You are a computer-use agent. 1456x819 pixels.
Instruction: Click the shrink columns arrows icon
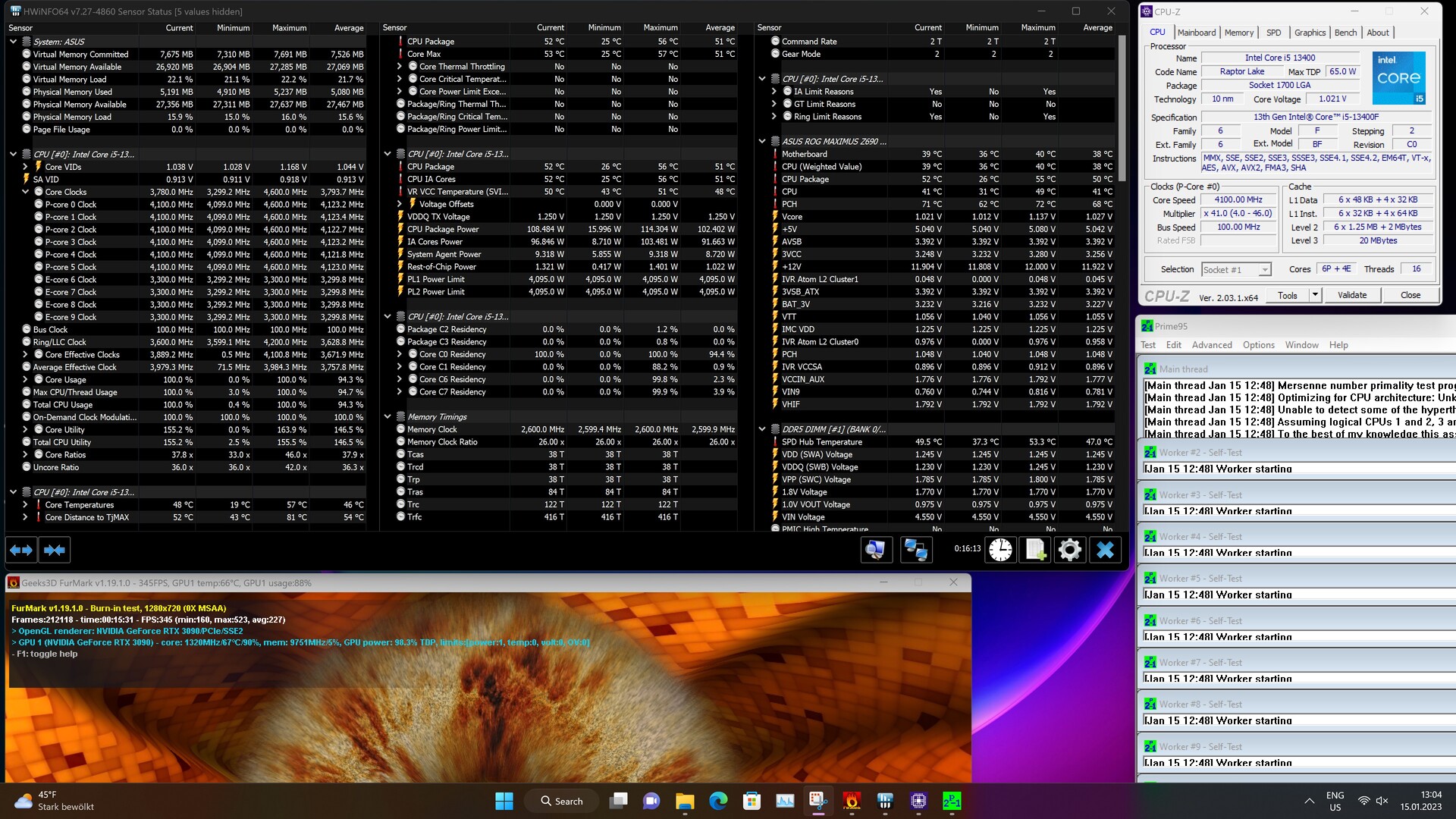tap(55, 550)
